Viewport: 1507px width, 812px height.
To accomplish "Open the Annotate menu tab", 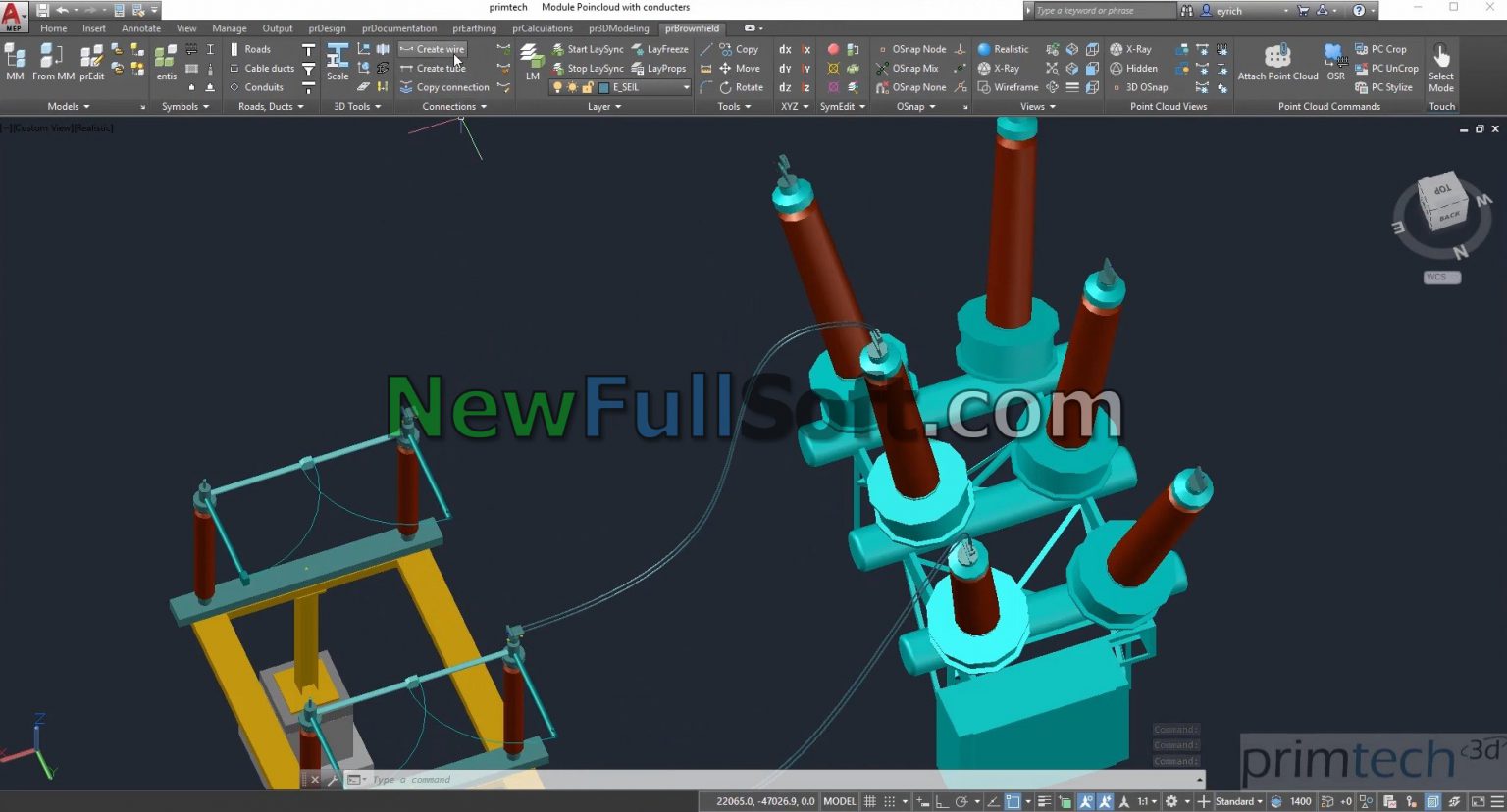I will tap(140, 28).
